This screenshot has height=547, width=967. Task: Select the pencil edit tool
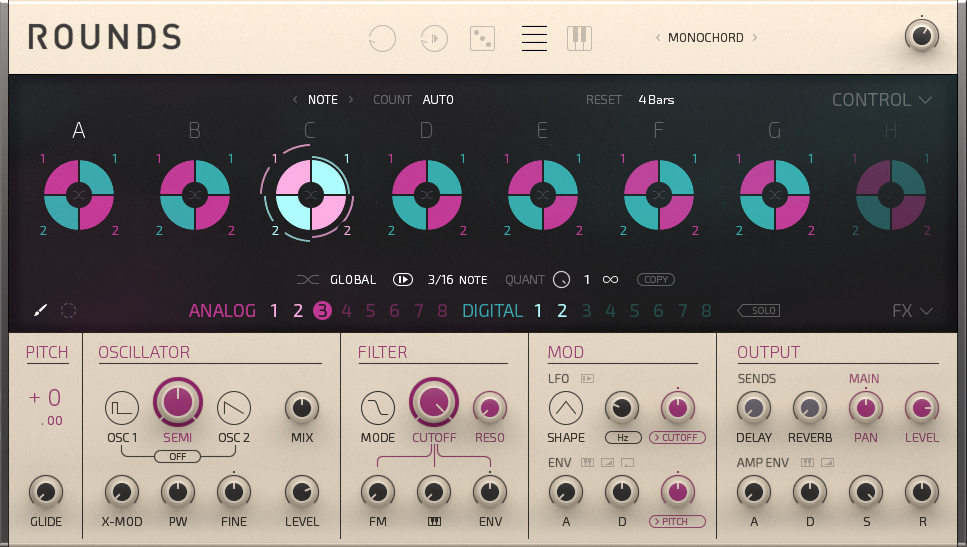point(40,311)
